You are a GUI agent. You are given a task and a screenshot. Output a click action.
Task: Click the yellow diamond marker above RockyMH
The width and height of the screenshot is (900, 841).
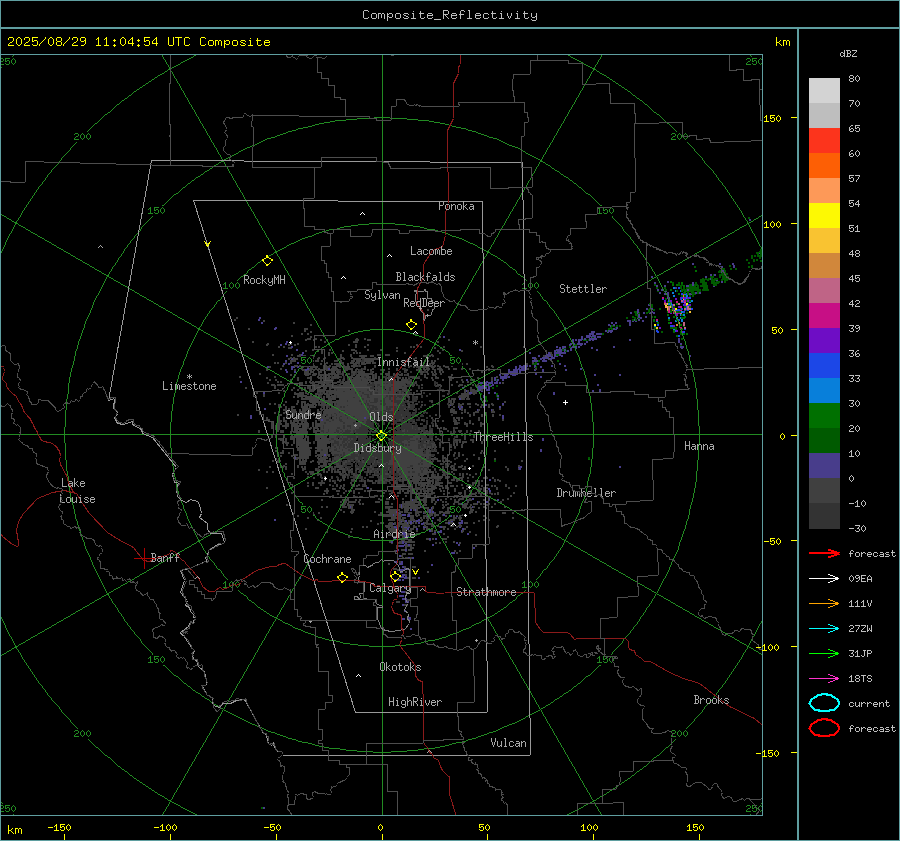[x=267, y=261]
